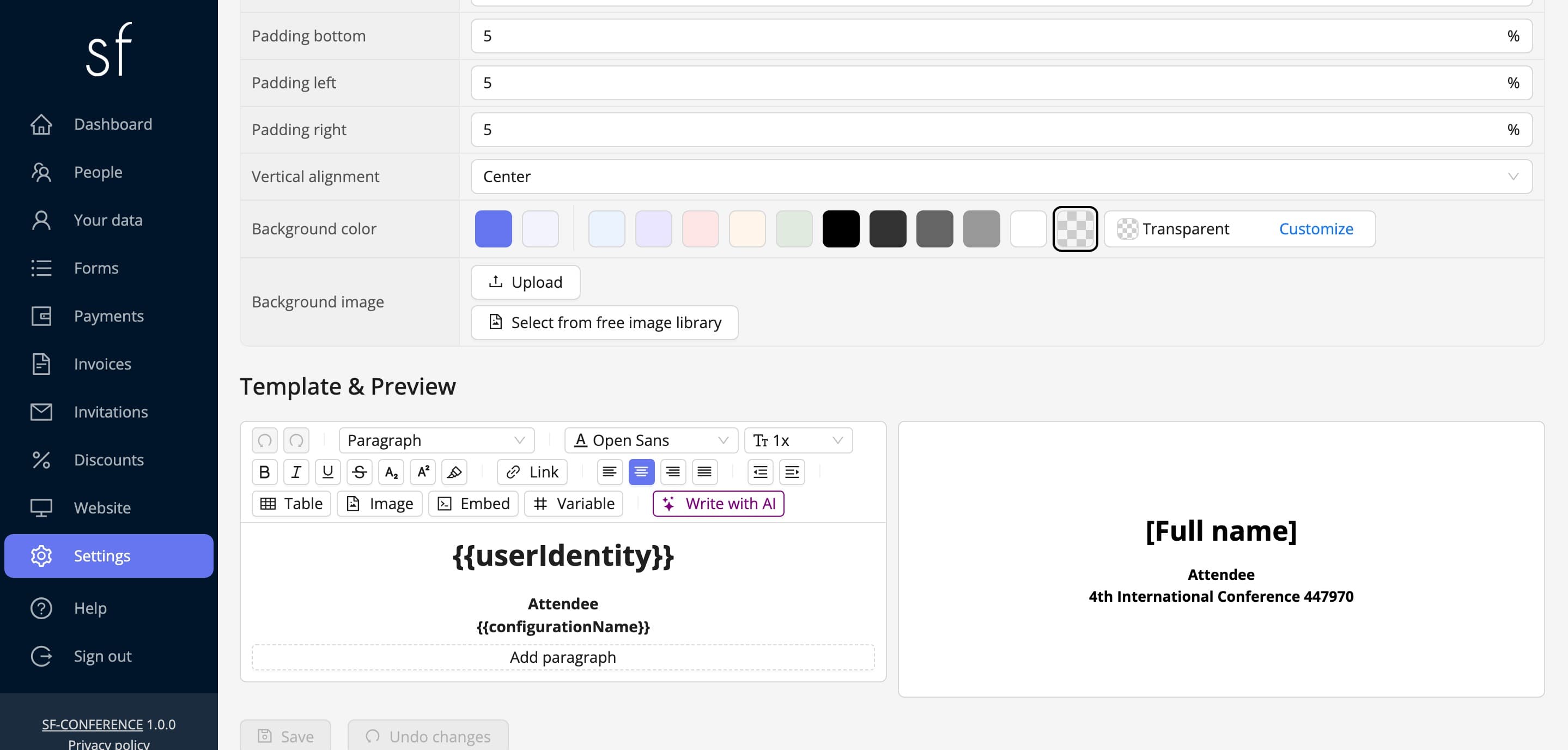1568x750 pixels.
Task: Click Add paragraph placeholder
Action: [x=563, y=657]
